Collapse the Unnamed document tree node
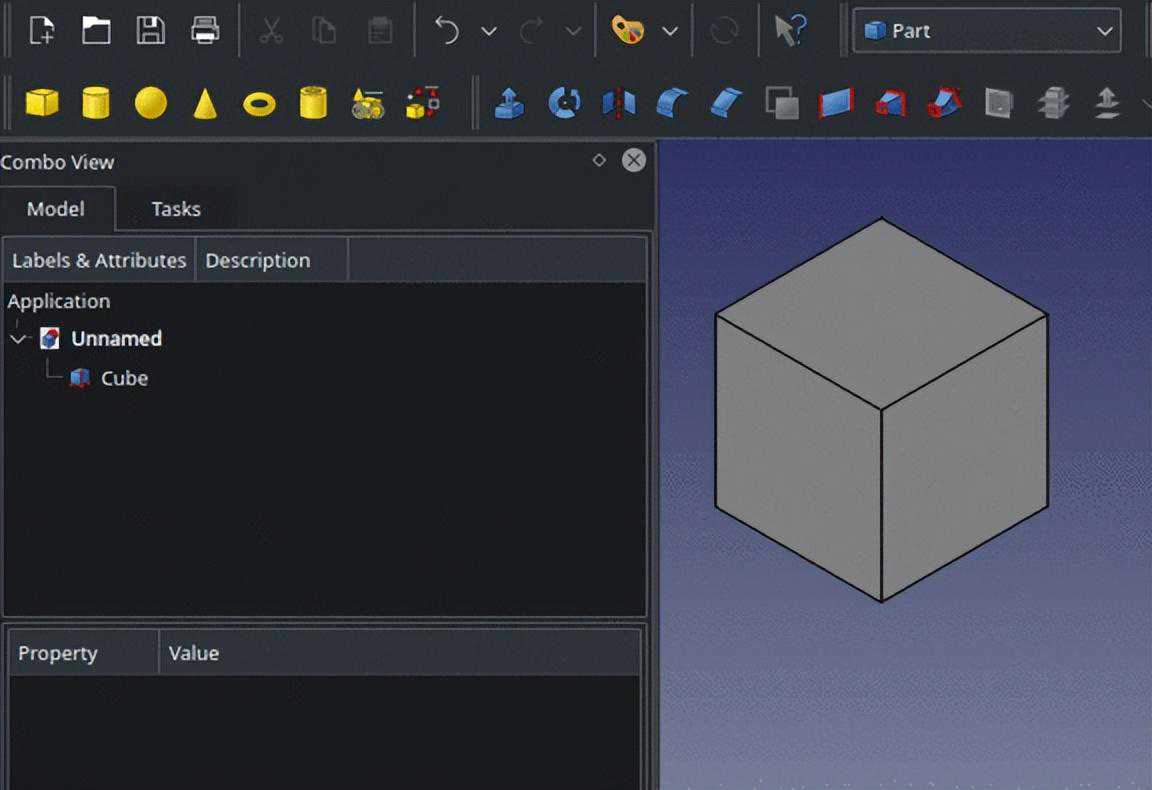This screenshot has height=790, width=1152. pos(18,339)
